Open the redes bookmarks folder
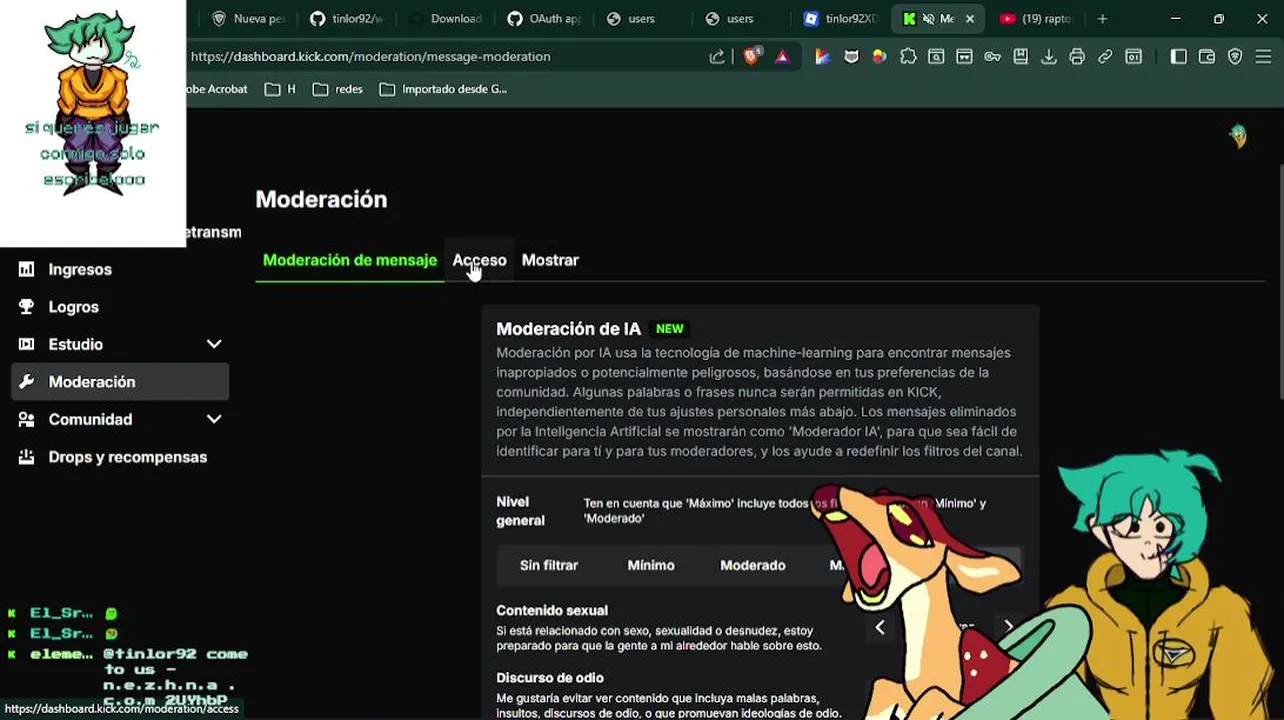 337,89
